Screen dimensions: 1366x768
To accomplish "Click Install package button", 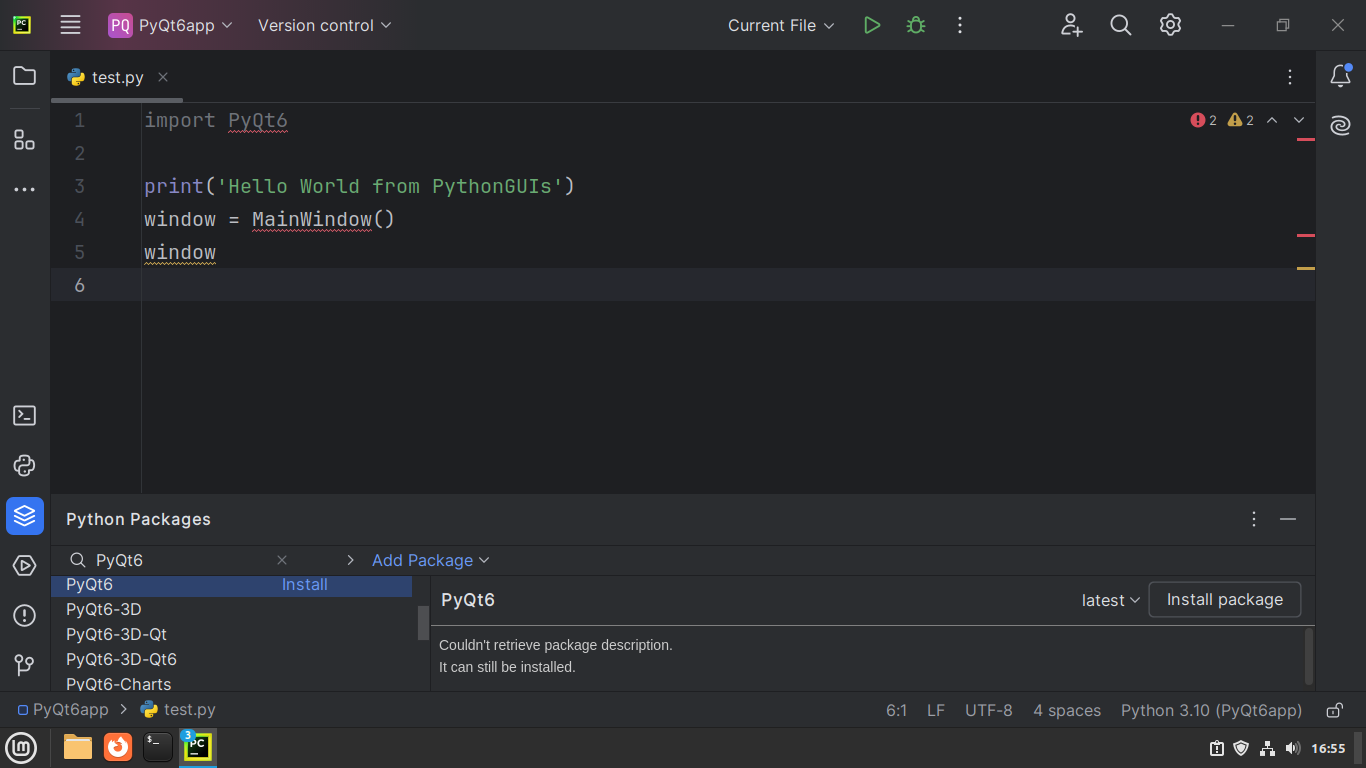I will [1225, 599].
